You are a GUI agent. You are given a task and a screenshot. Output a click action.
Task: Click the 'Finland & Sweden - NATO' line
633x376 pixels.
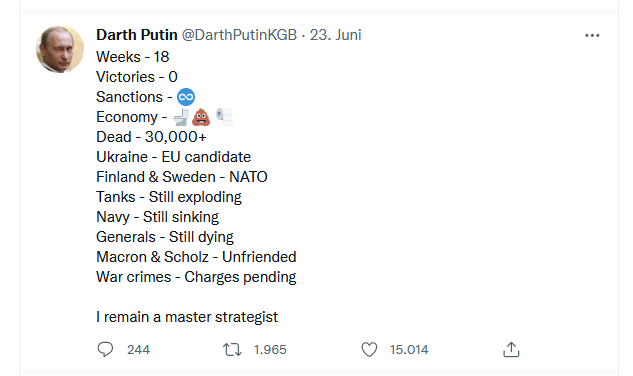182,177
